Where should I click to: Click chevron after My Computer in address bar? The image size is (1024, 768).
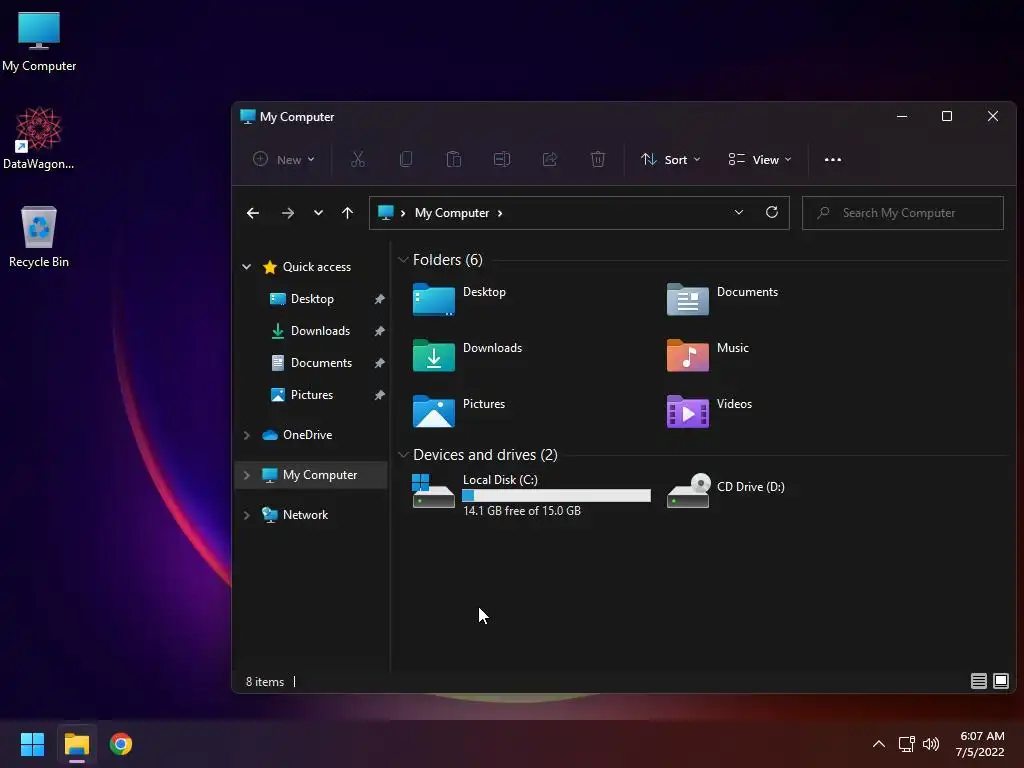[x=500, y=213]
